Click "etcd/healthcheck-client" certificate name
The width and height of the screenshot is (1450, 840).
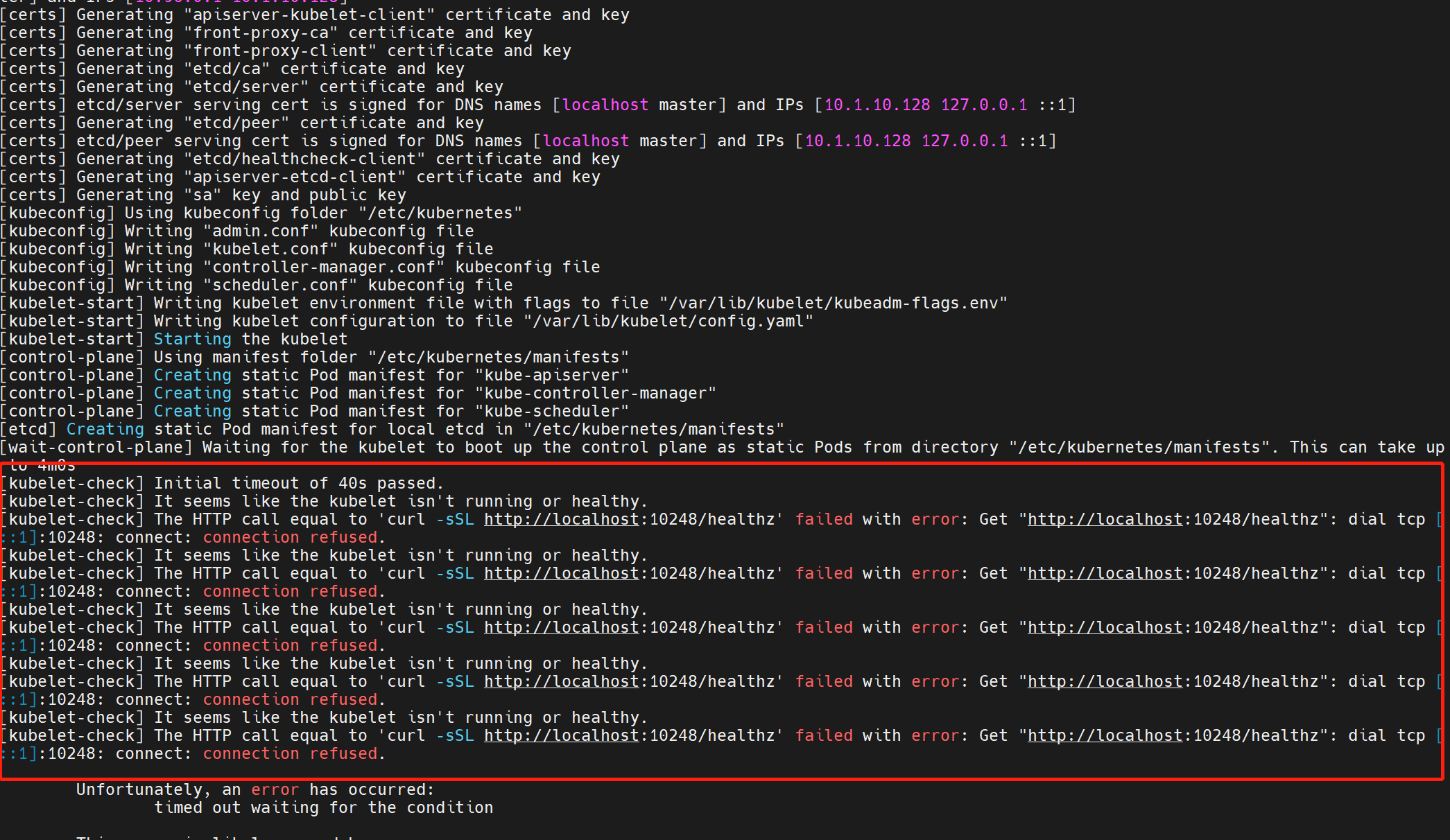(x=304, y=159)
